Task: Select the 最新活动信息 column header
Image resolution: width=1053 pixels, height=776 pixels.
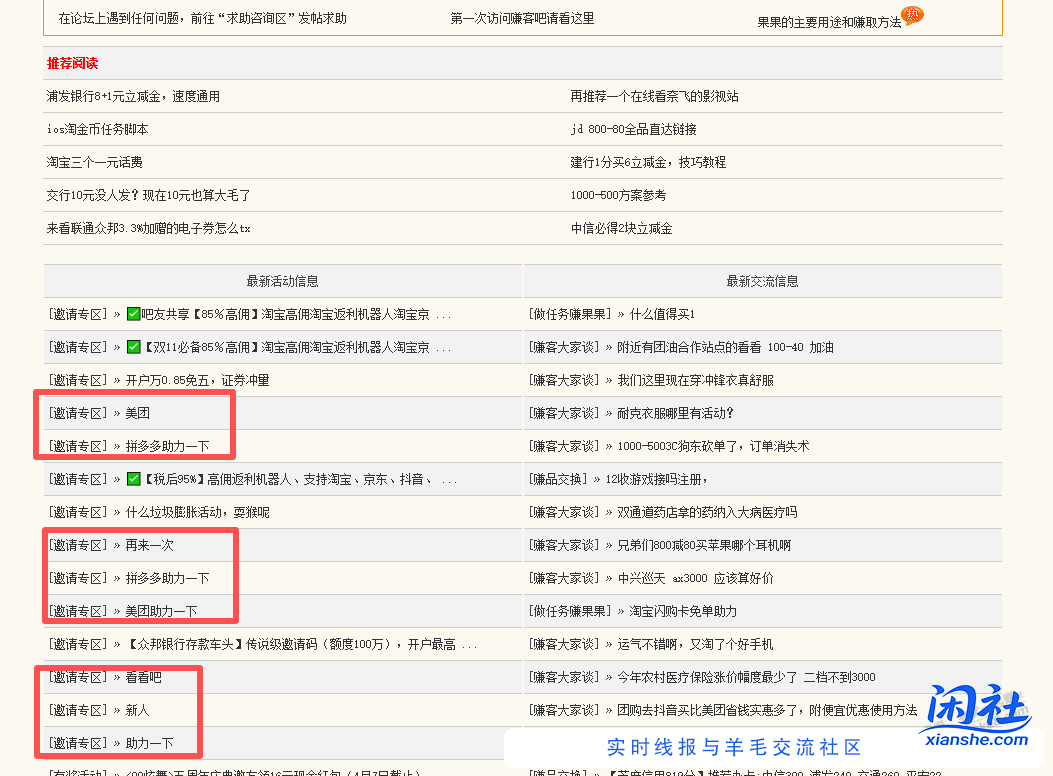Action: [x=281, y=281]
